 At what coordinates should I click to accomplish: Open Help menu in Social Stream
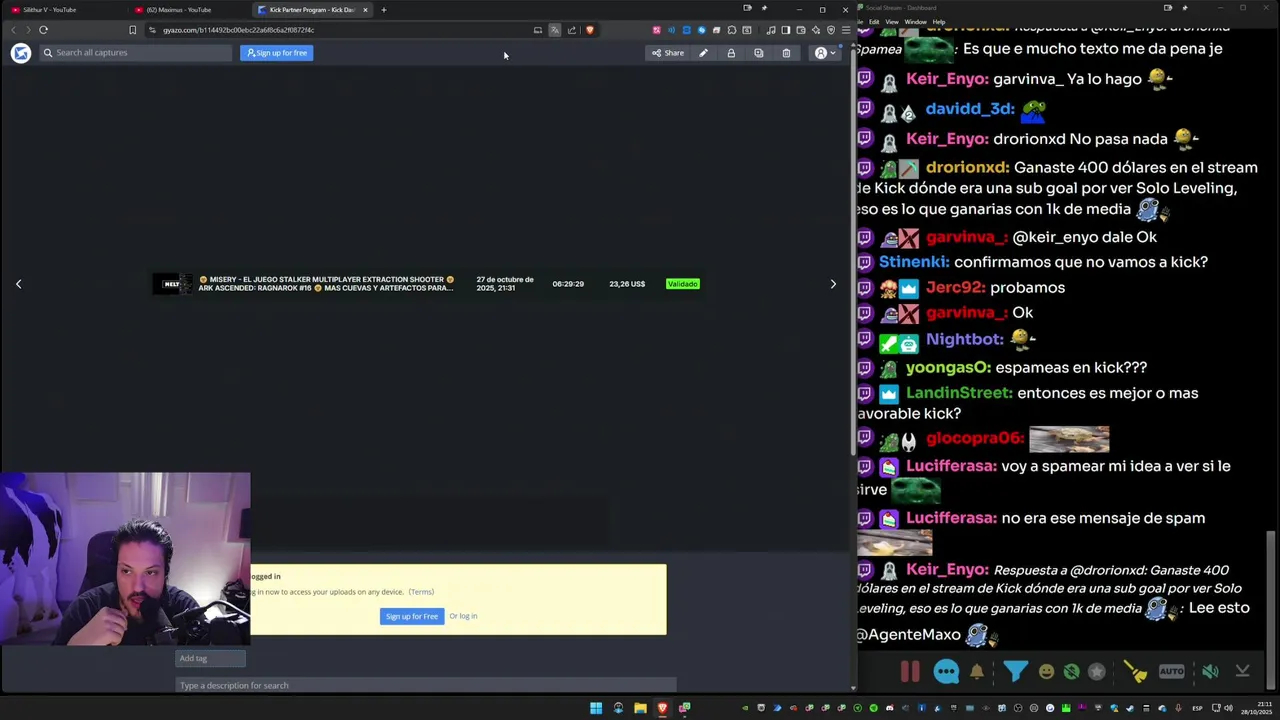tap(939, 22)
